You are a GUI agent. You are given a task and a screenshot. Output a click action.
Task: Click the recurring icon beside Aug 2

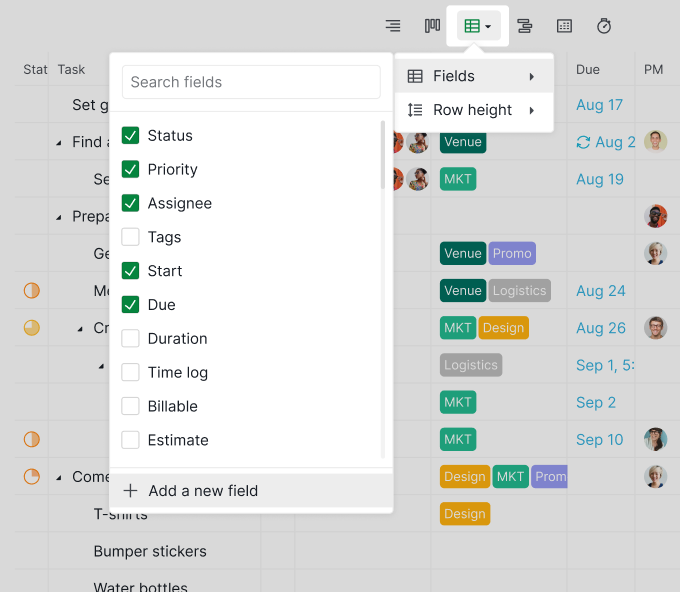click(583, 142)
